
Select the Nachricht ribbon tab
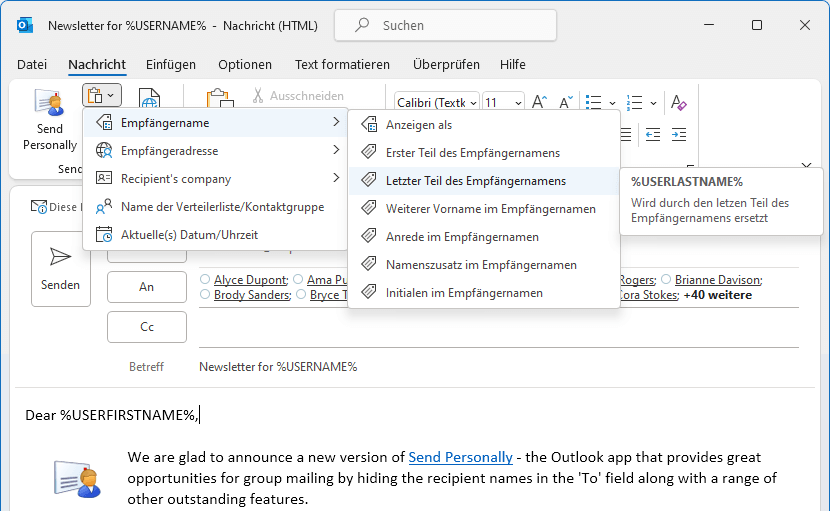(97, 65)
